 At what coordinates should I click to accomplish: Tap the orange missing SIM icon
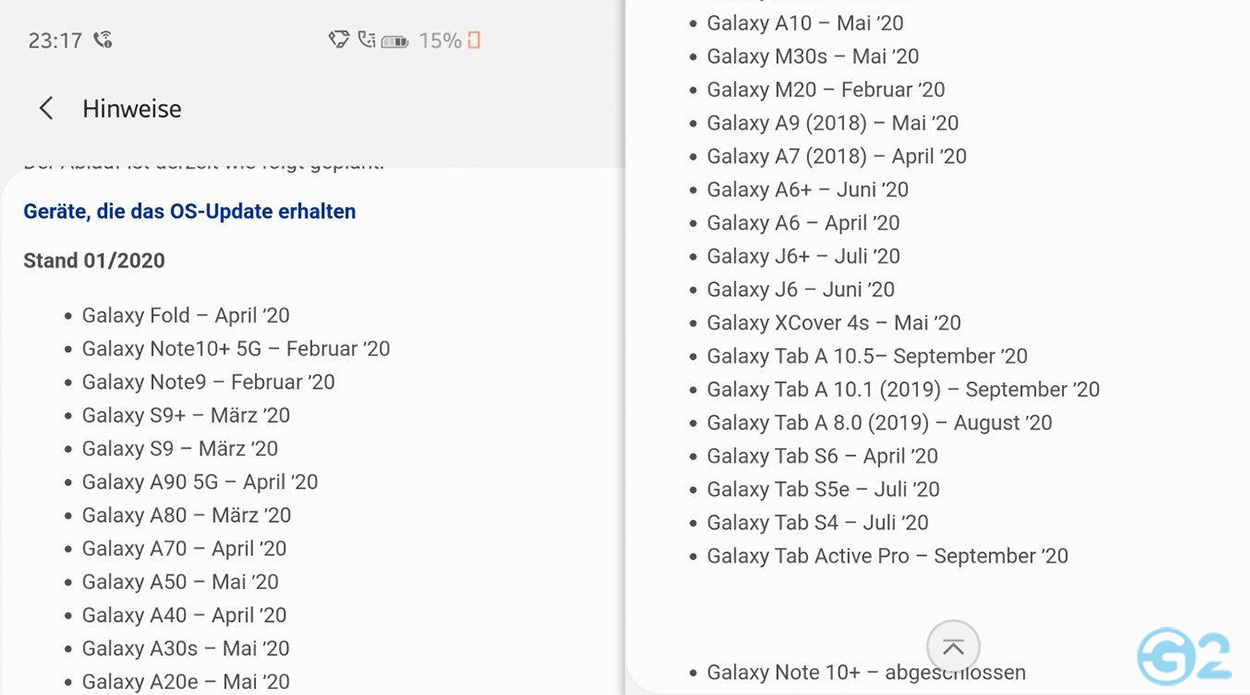[x=474, y=40]
